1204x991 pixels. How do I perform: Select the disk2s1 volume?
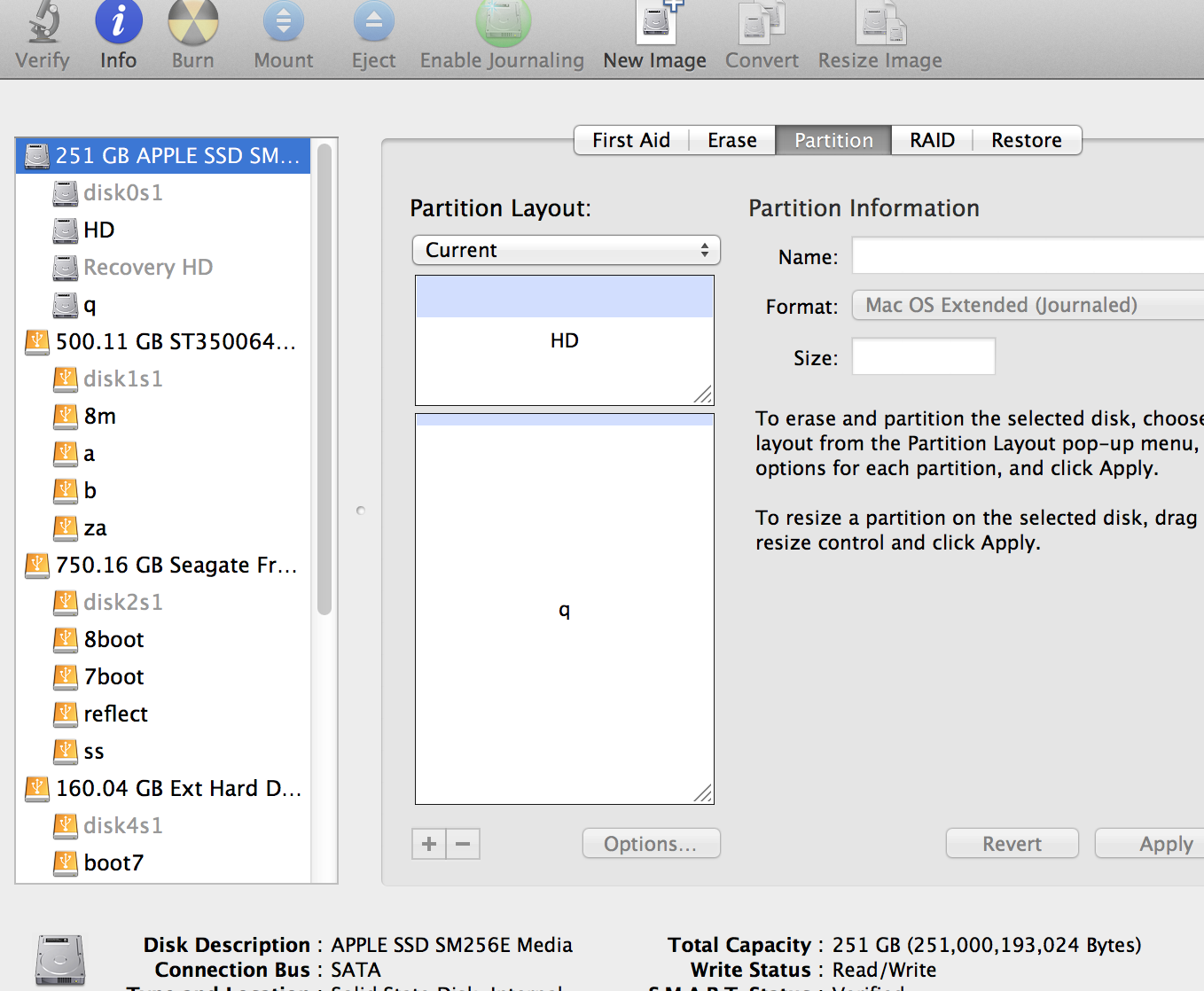point(163,603)
